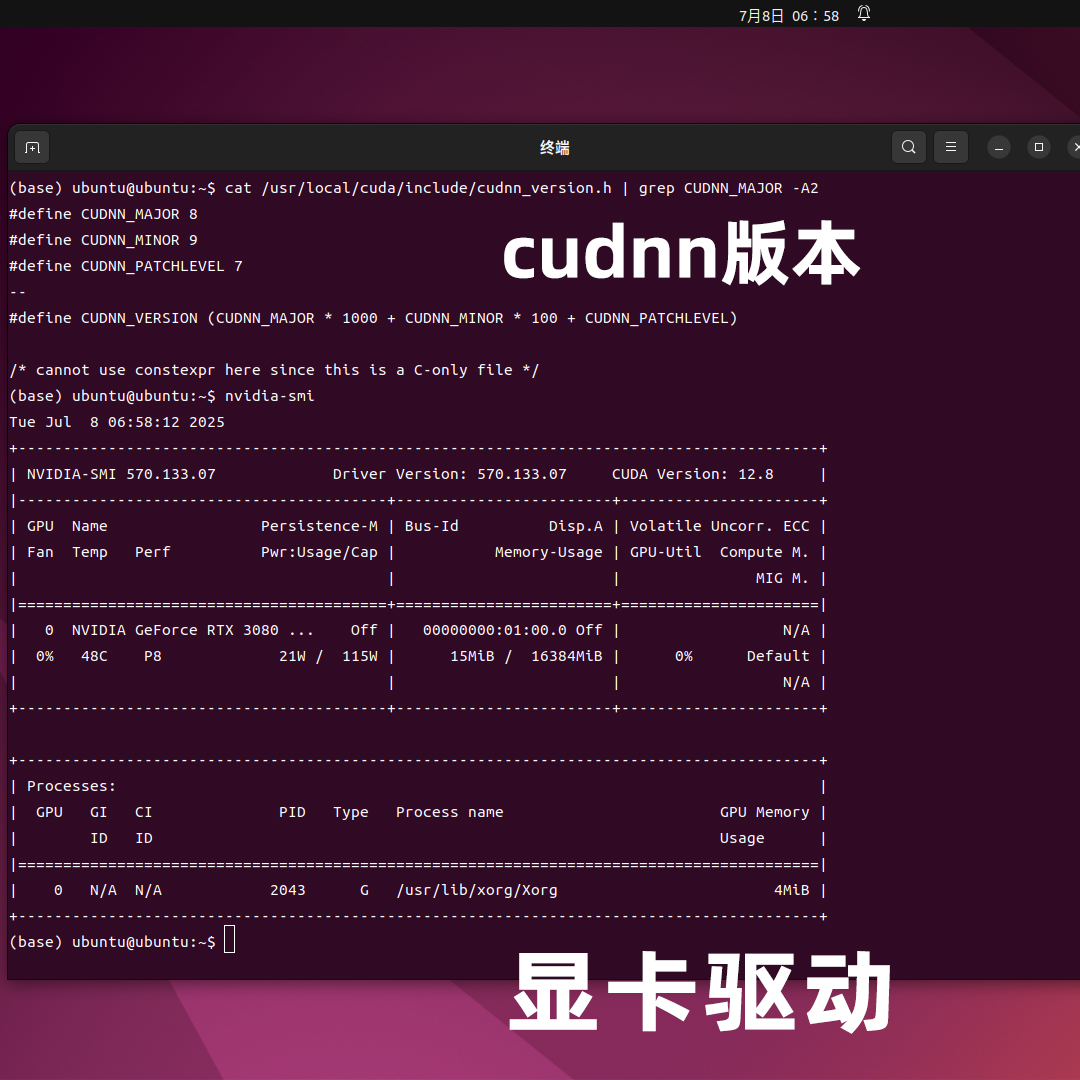This screenshot has height=1080, width=1080.
Task: Click "Persistence-M" column header
Action: pyautogui.click(x=320, y=526)
